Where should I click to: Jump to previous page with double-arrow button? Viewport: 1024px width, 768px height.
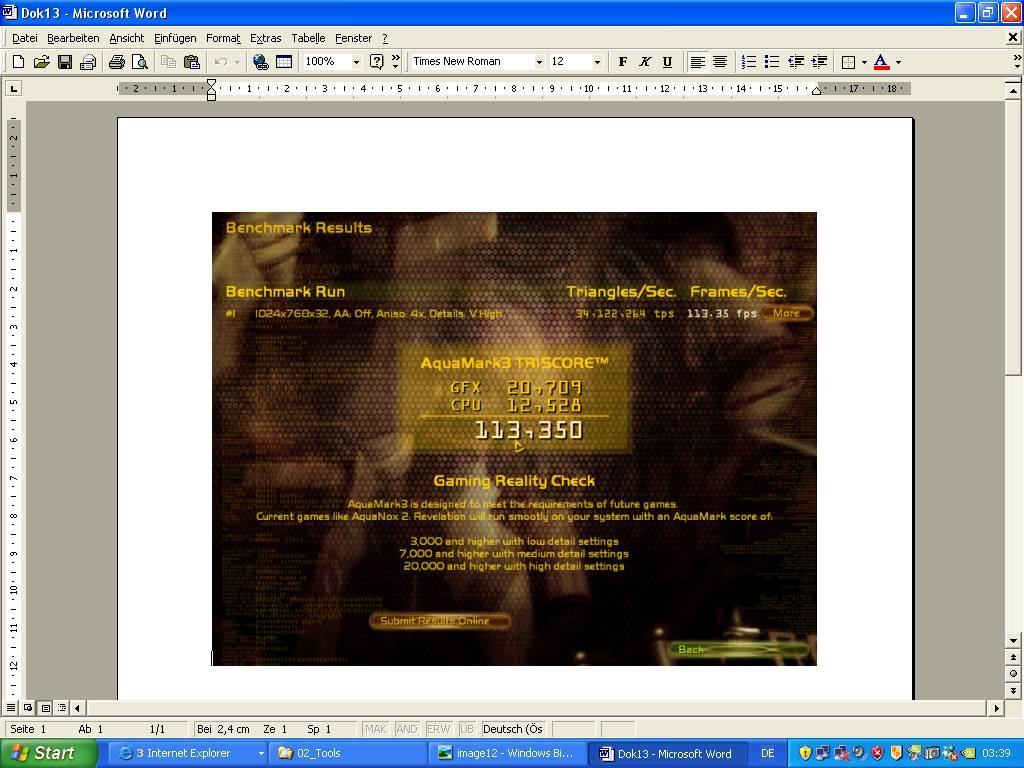coord(1013,657)
